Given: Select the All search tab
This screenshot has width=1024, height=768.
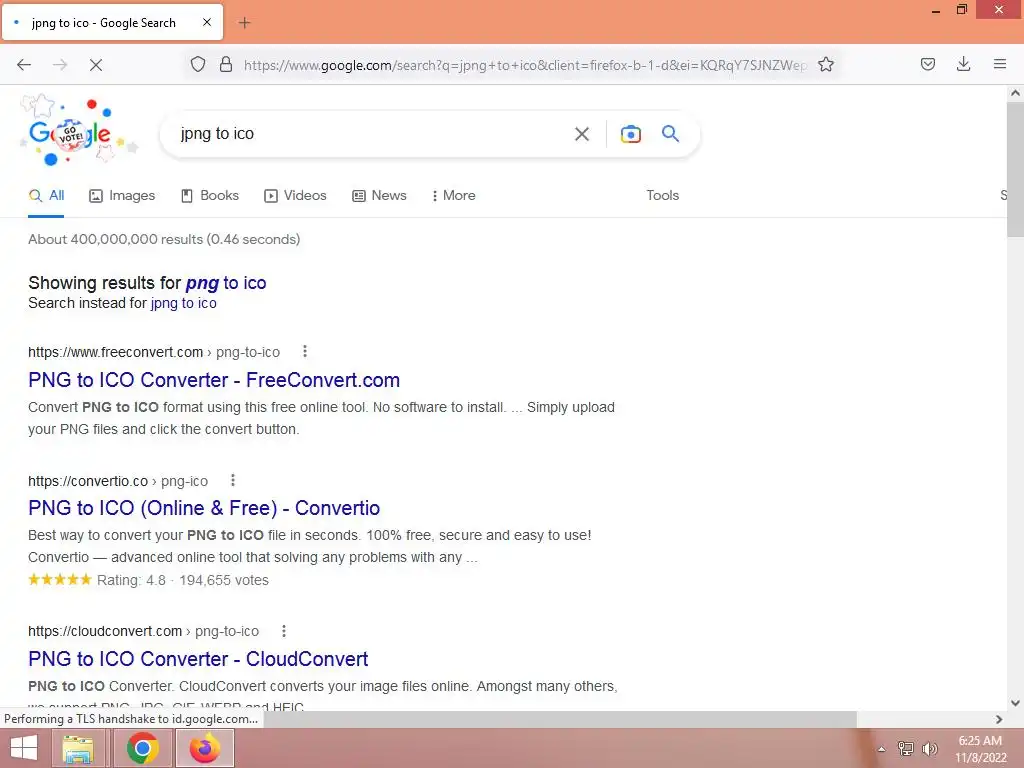Looking at the screenshot, I should click(47, 195).
